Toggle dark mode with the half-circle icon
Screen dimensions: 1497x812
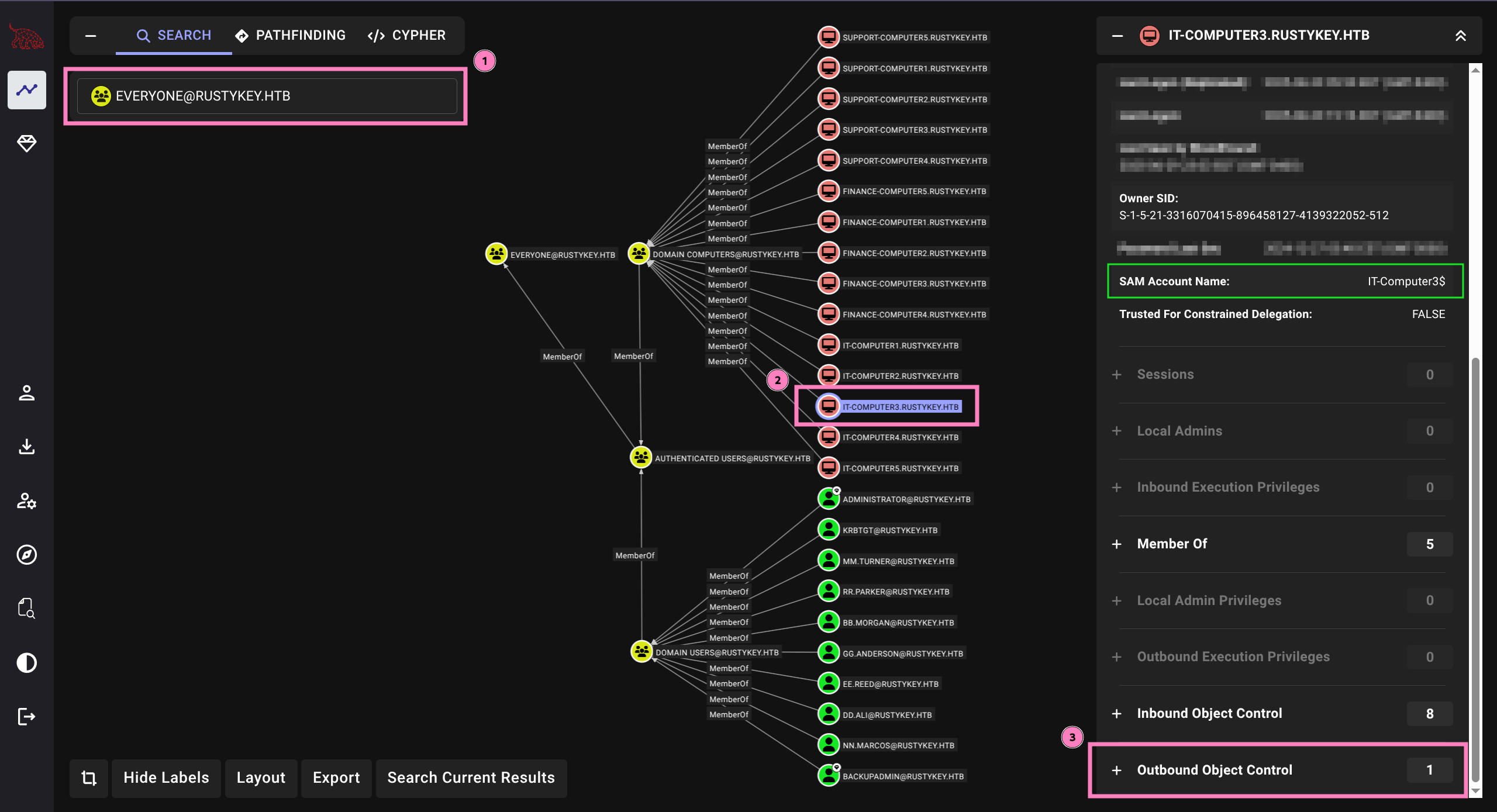[x=27, y=663]
